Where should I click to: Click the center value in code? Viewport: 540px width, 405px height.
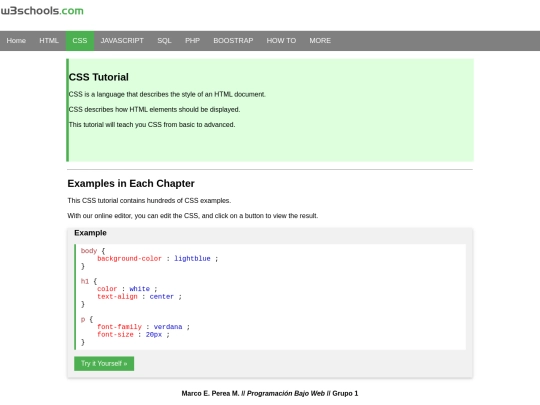(162, 296)
